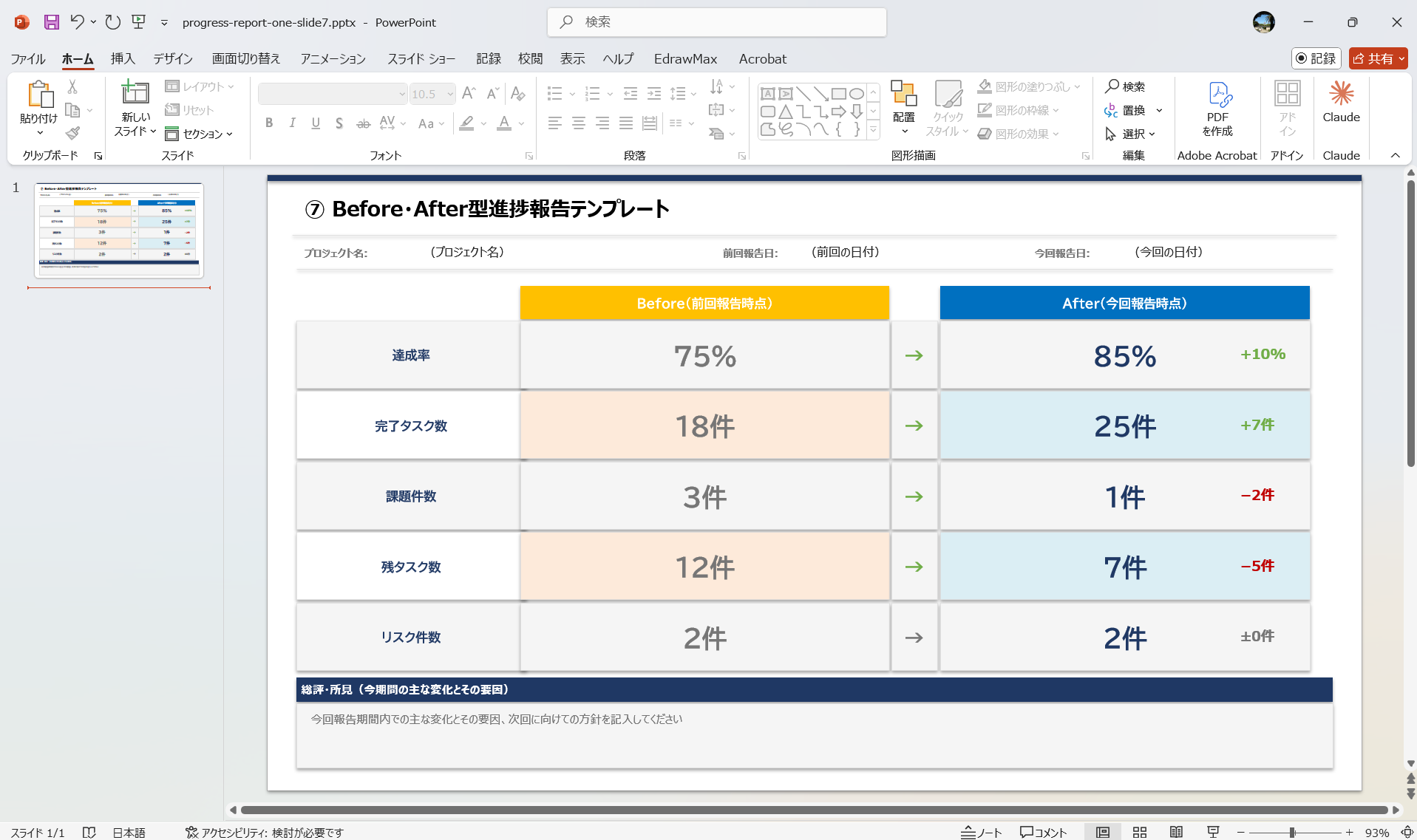This screenshot has height=840, width=1417.
Task: Click the Accessibility status in status bar
Action: pyautogui.click(x=265, y=833)
